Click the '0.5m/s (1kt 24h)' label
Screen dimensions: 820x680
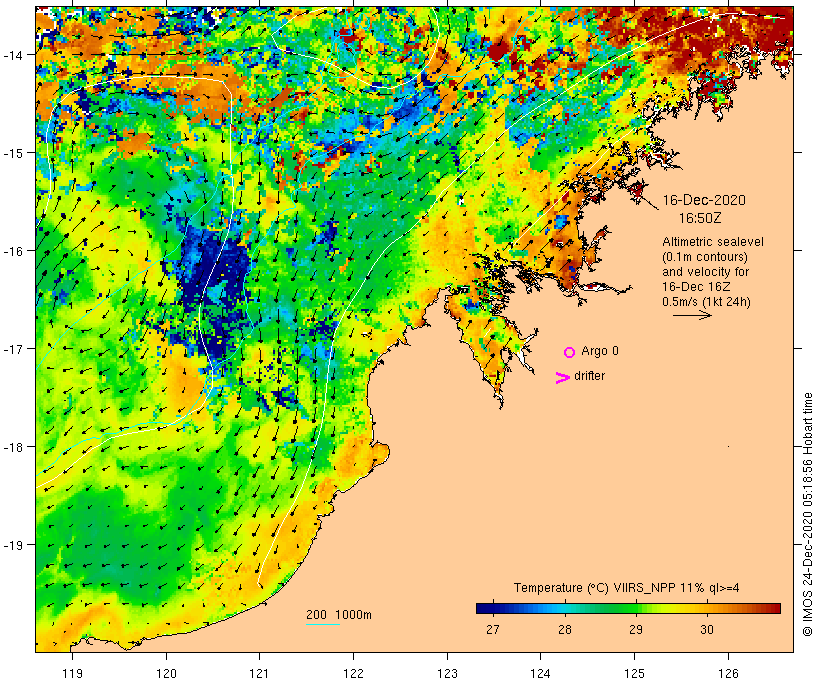click(x=707, y=302)
